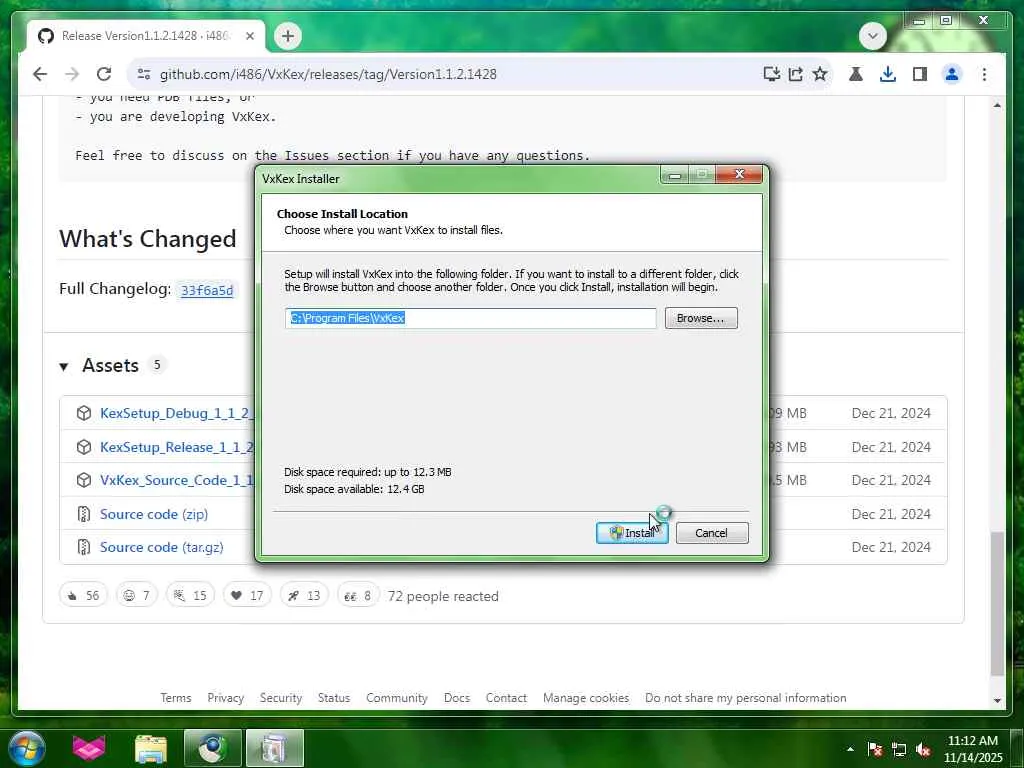The width and height of the screenshot is (1024, 768).
Task: Click the tada reaction 15
Action: [x=190, y=596]
